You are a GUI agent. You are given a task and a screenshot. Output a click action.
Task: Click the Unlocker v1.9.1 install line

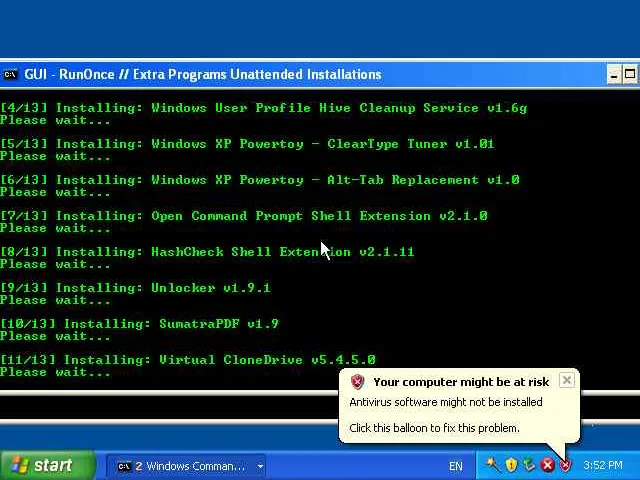click(135, 288)
